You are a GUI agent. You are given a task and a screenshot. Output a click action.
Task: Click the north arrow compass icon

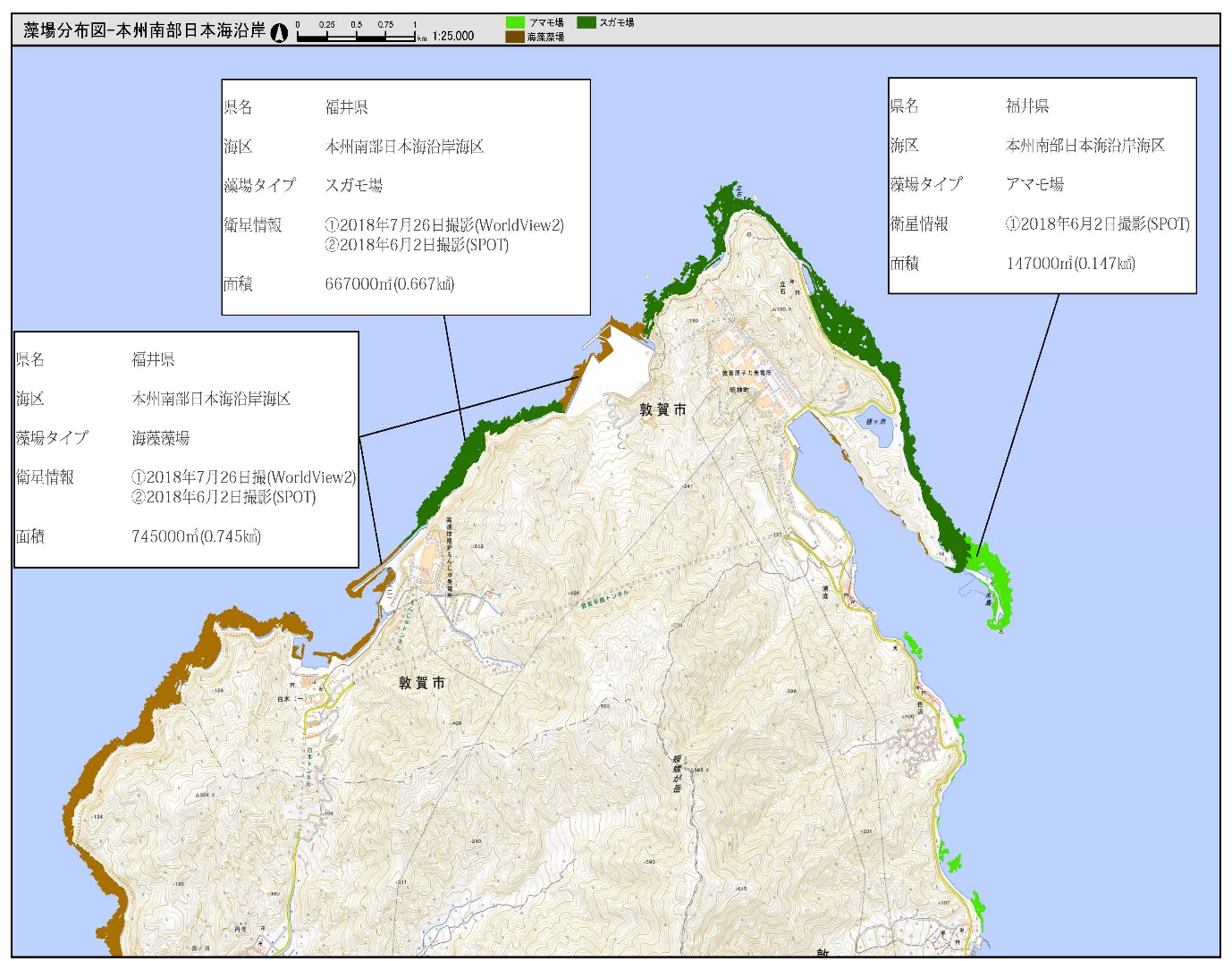tap(280, 33)
